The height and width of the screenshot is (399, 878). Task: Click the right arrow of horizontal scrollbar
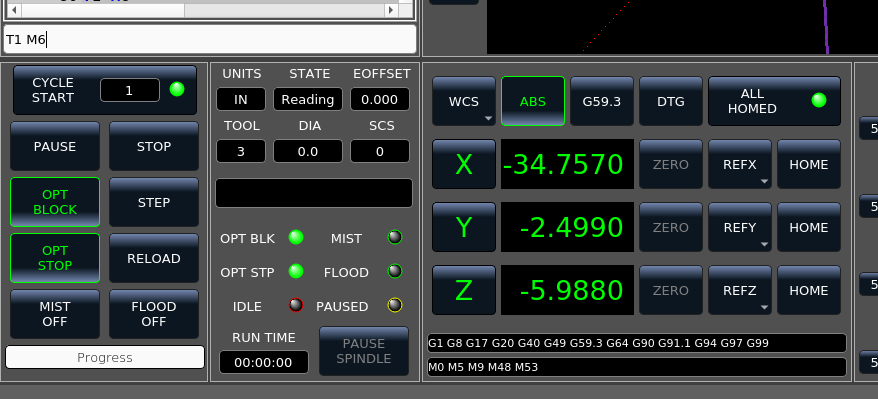tap(391, 10)
